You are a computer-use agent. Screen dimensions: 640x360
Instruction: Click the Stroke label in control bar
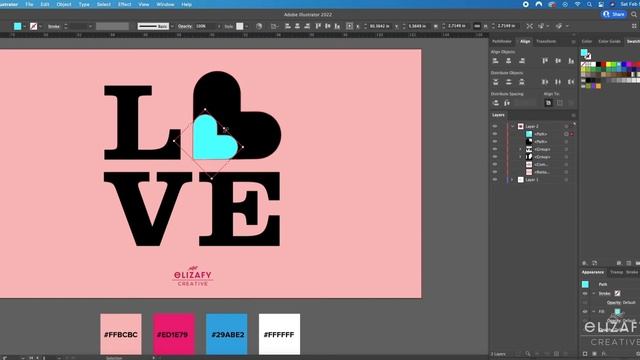coord(54,27)
